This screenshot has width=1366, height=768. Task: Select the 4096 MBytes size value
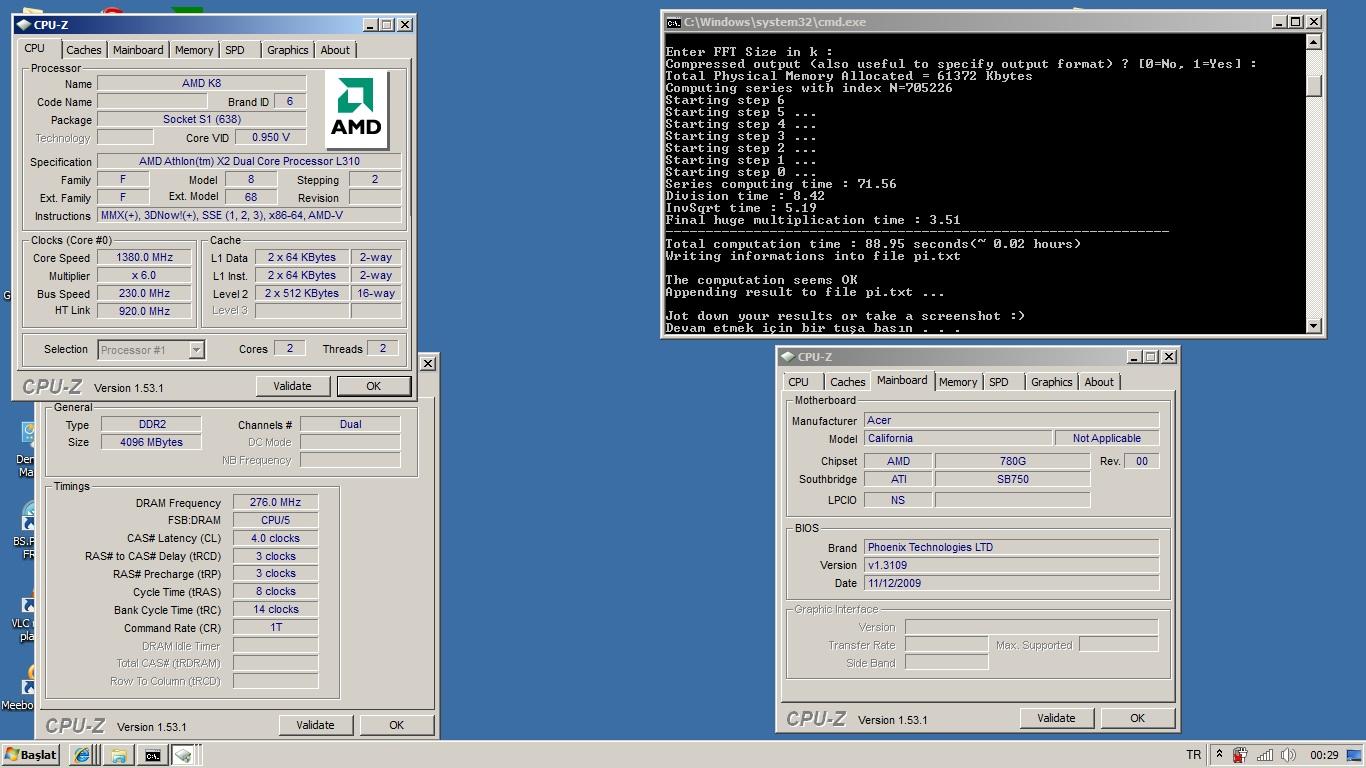[x=152, y=442]
